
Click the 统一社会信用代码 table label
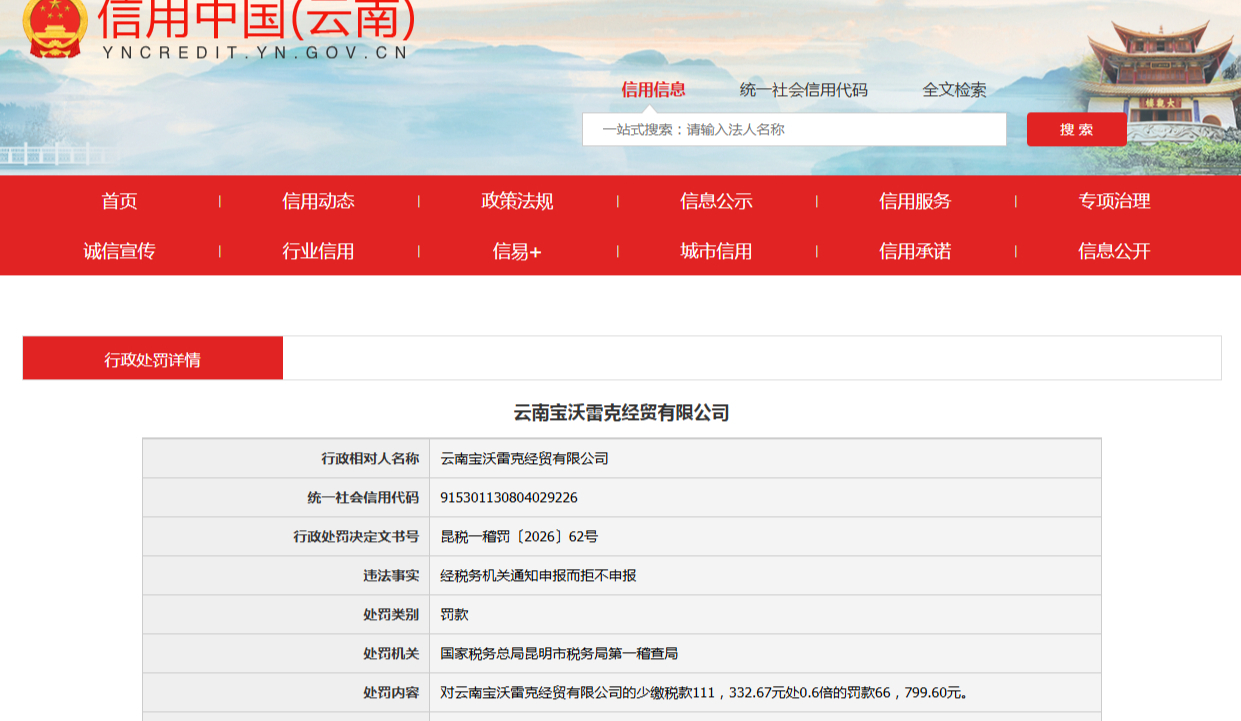362,497
